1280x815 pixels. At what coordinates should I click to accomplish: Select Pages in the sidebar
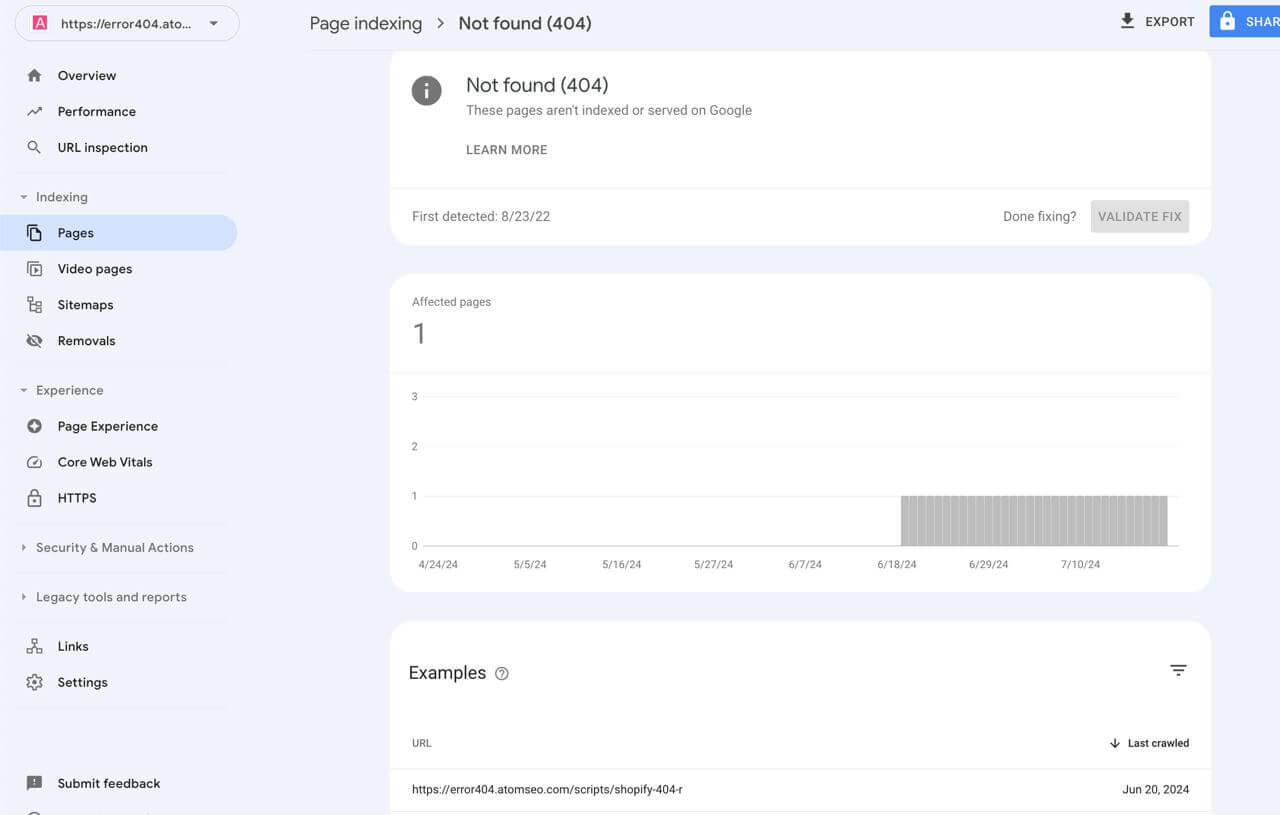click(76, 233)
